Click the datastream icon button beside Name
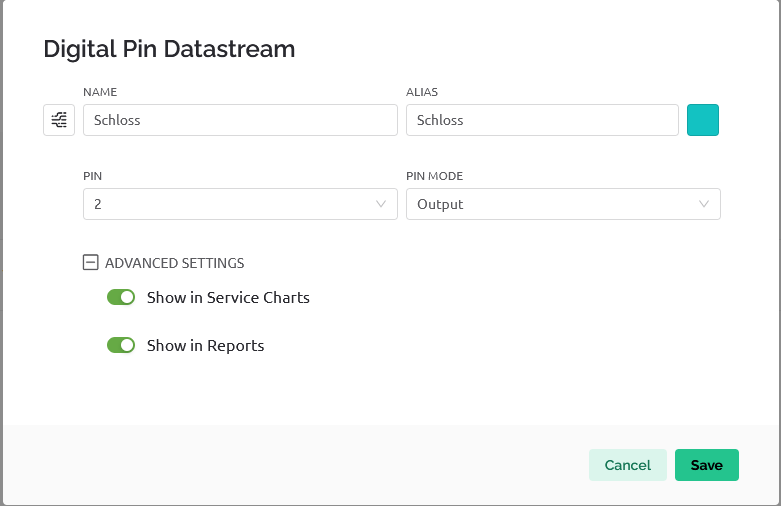 pos(59,120)
